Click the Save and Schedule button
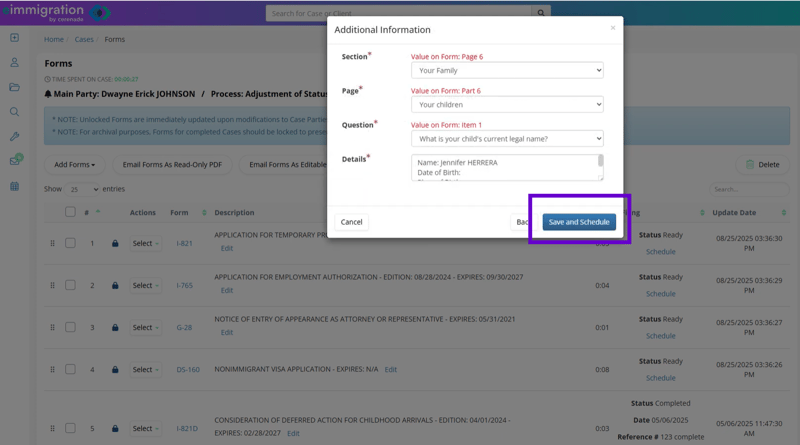The image size is (800, 445). (578, 222)
